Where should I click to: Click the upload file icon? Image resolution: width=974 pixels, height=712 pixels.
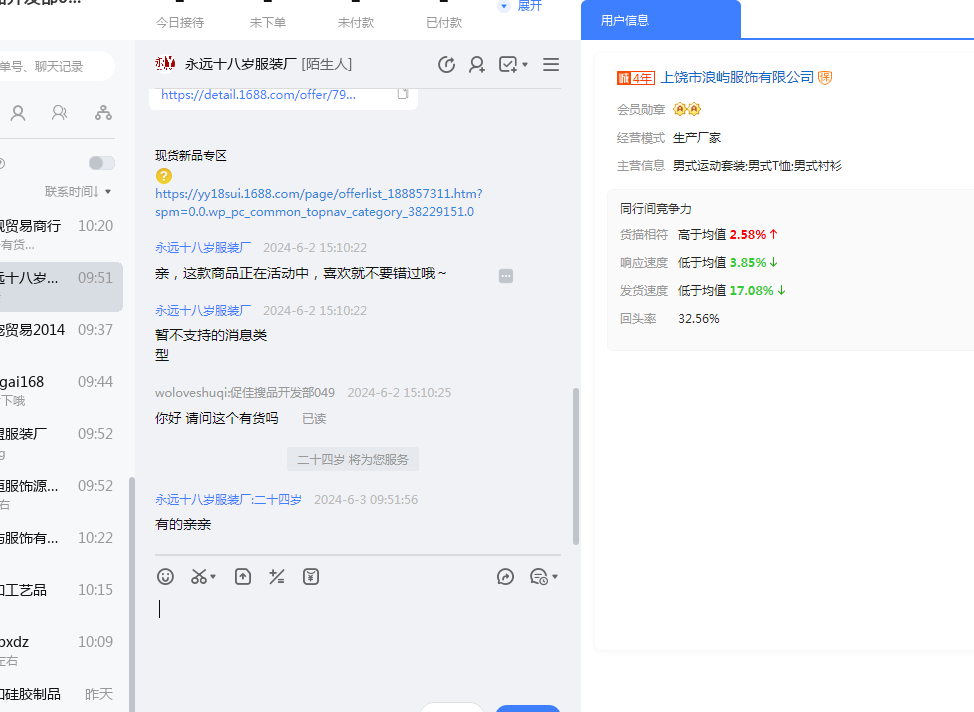[x=243, y=577]
